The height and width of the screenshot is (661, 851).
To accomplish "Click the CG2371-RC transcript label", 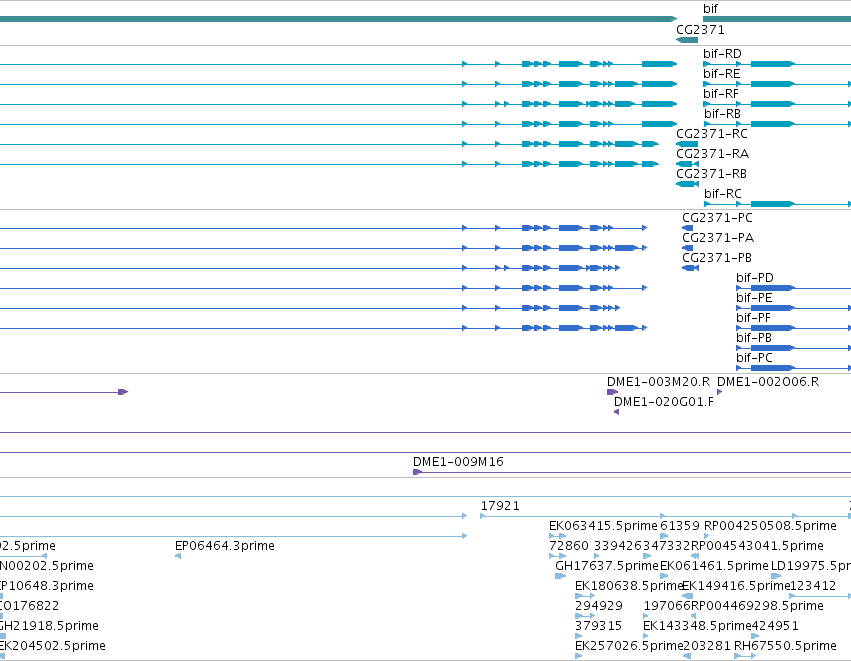I will pos(712,134).
